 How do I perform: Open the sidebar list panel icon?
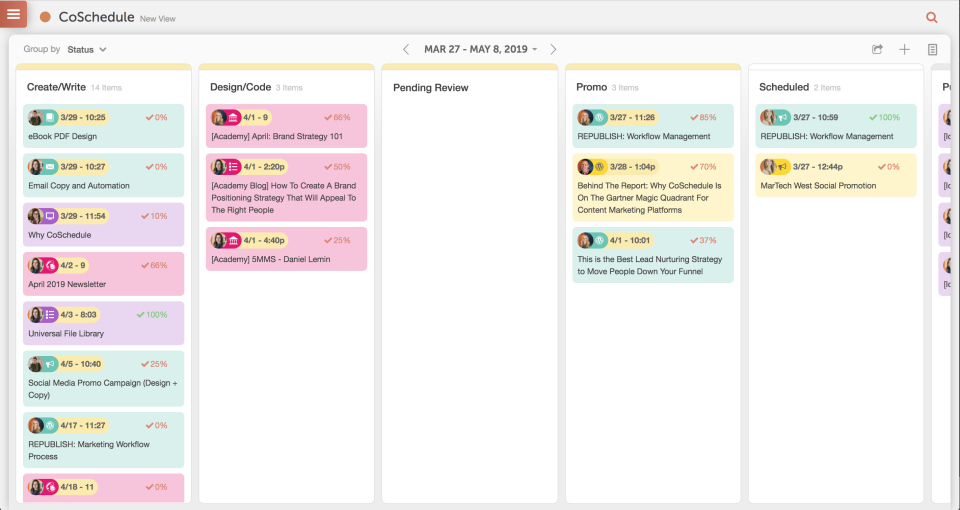click(x=932, y=50)
